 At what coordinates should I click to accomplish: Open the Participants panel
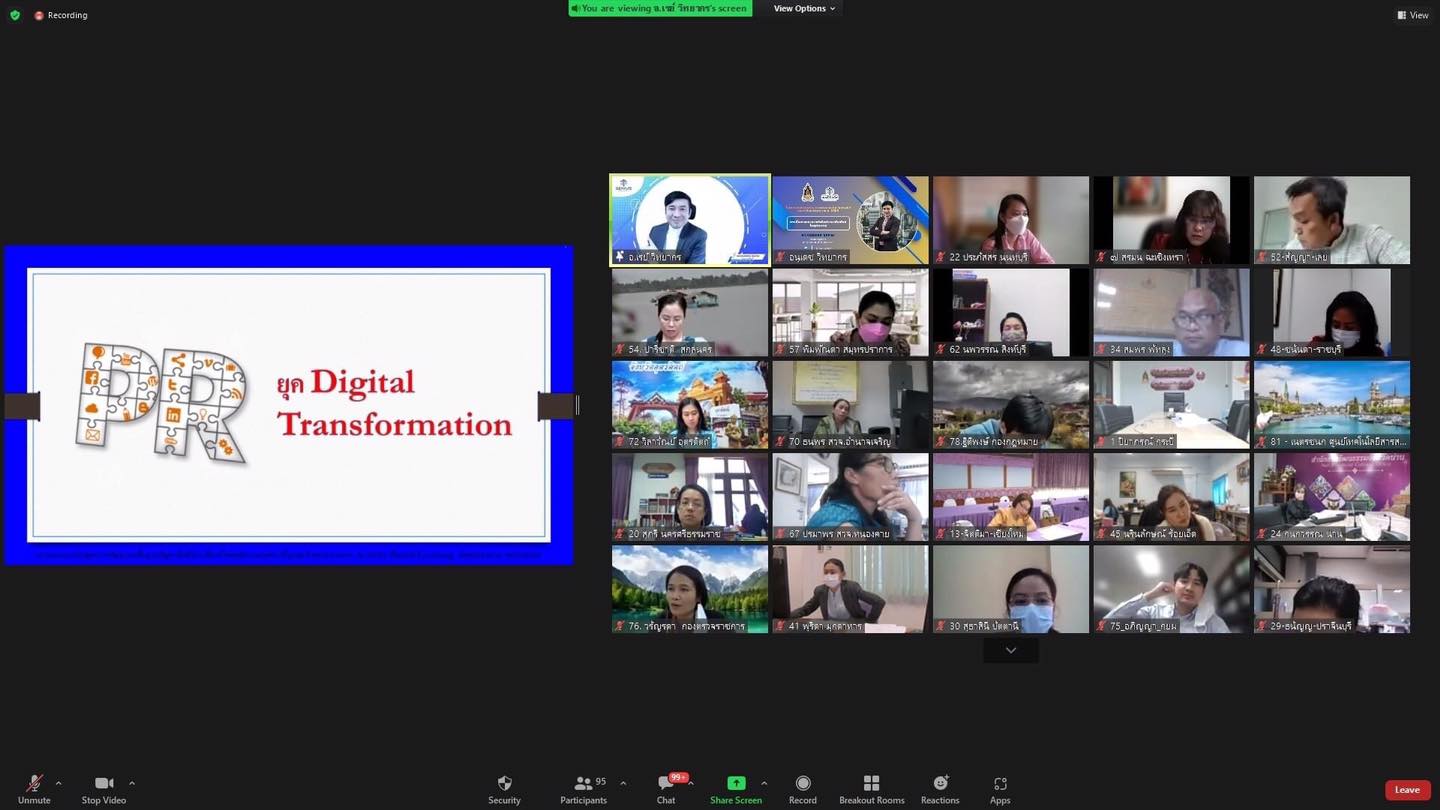pos(584,788)
